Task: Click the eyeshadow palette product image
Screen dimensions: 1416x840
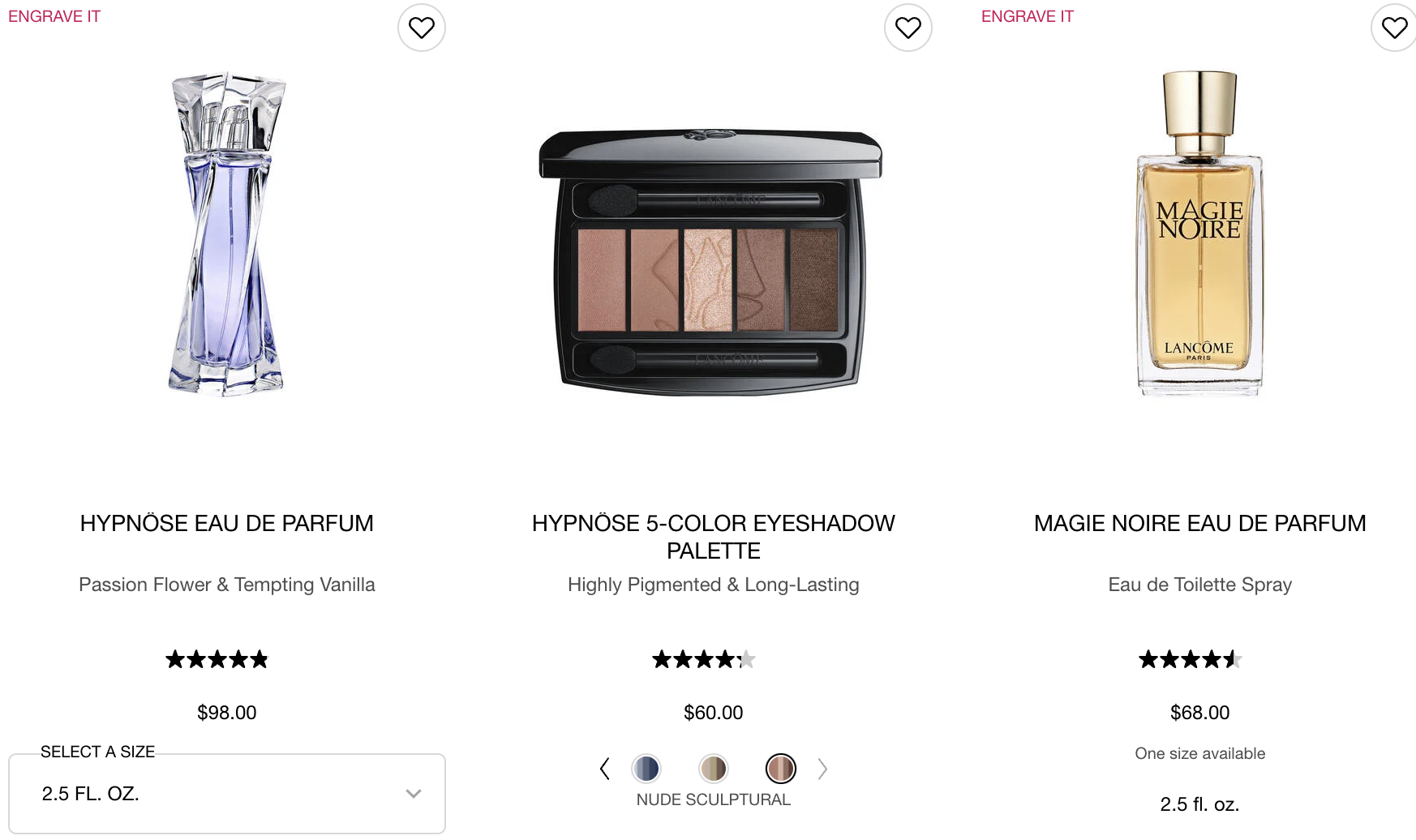Action: pos(711,261)
